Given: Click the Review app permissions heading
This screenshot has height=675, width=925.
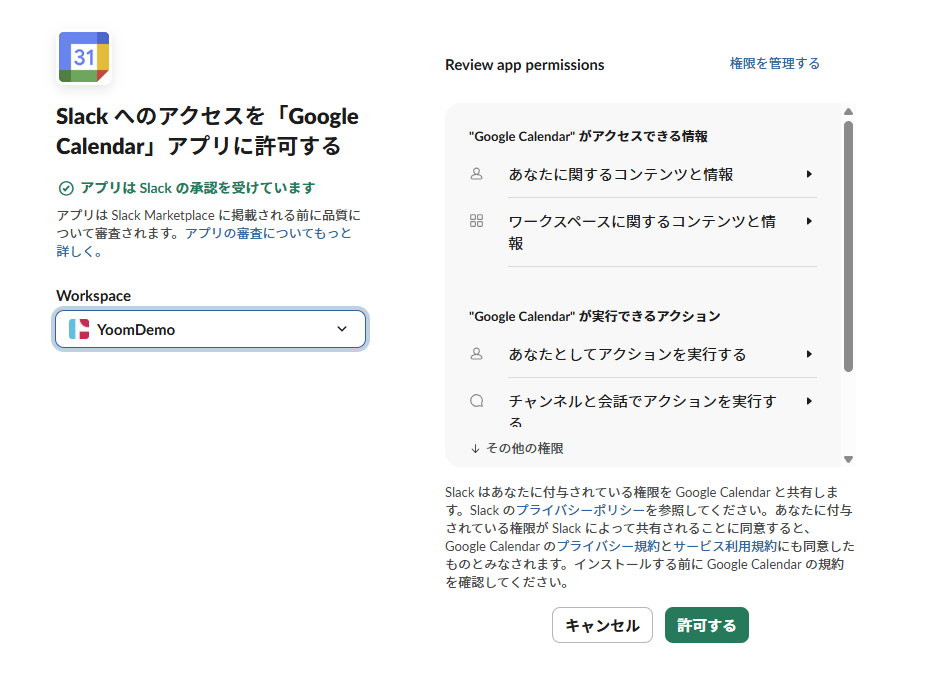Looking at the screenshot, I should coord(524,65).
